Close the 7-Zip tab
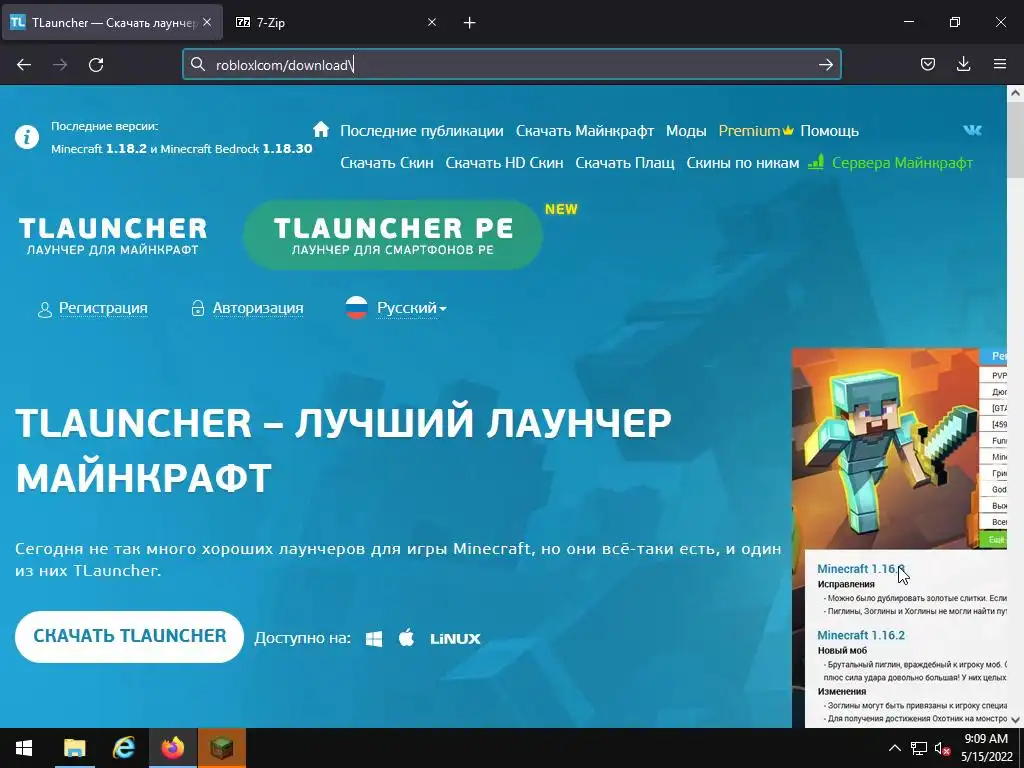The width and height of the screenshot is (1024, 768). [x=432, y=22]
